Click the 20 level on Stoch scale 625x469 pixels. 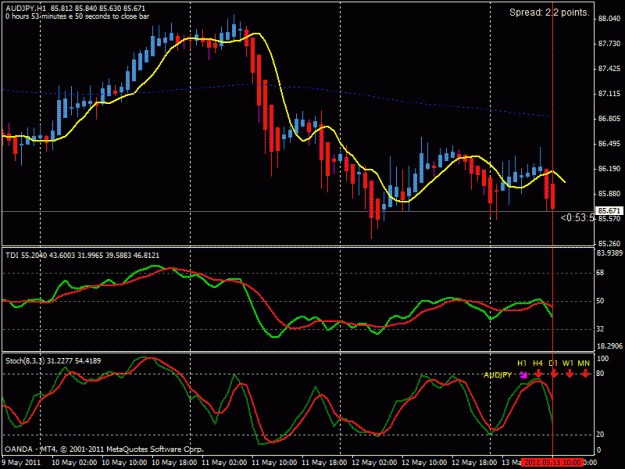[x=600, y=435]
